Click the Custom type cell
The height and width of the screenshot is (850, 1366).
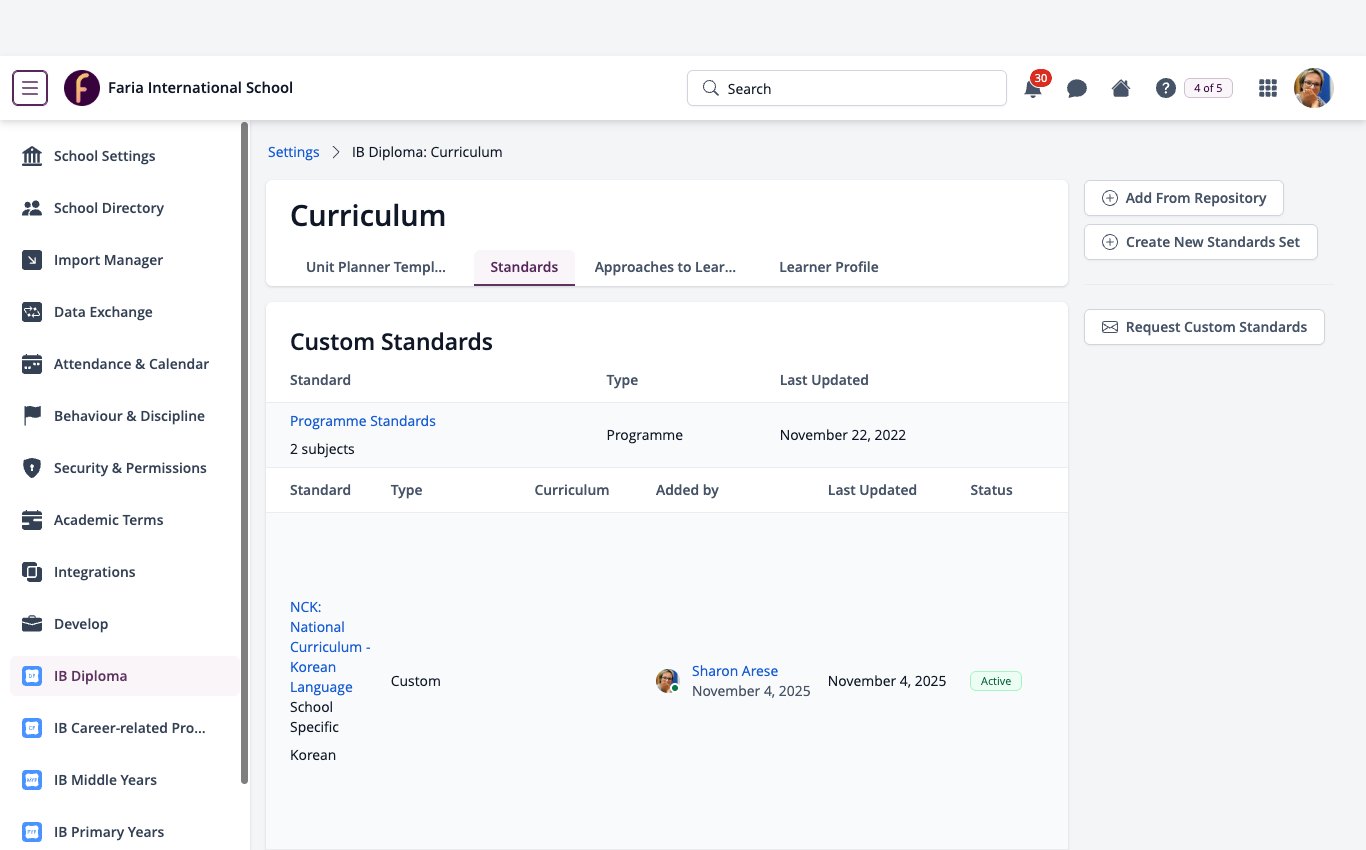pyautogui.click(x=416, y=681)
